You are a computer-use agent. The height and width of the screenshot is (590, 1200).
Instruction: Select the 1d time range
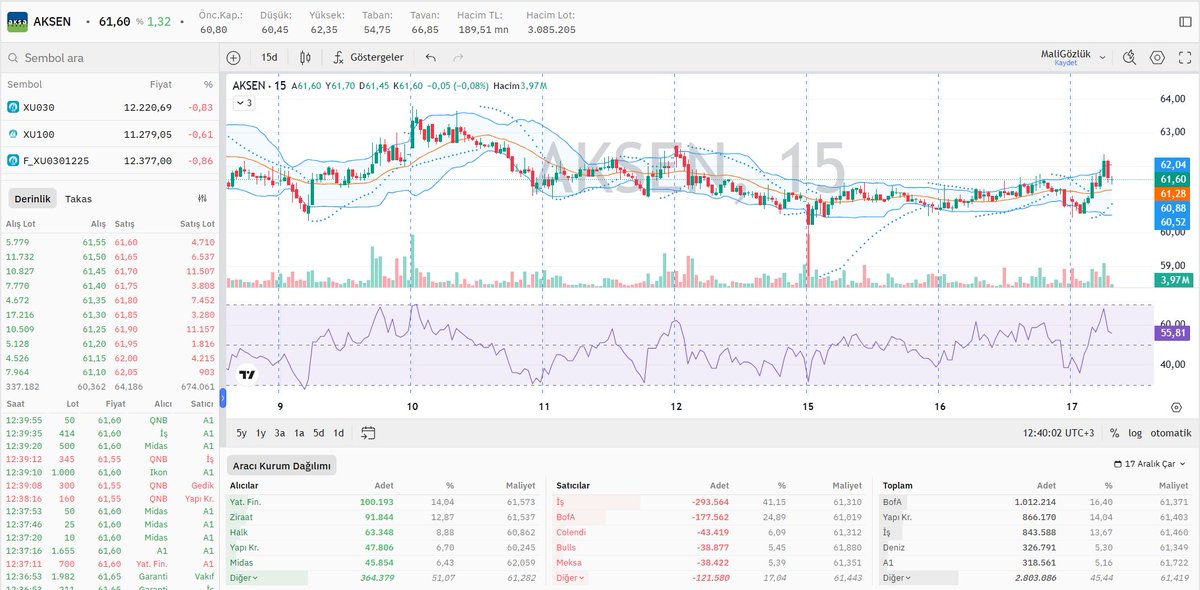coord(338,433)
